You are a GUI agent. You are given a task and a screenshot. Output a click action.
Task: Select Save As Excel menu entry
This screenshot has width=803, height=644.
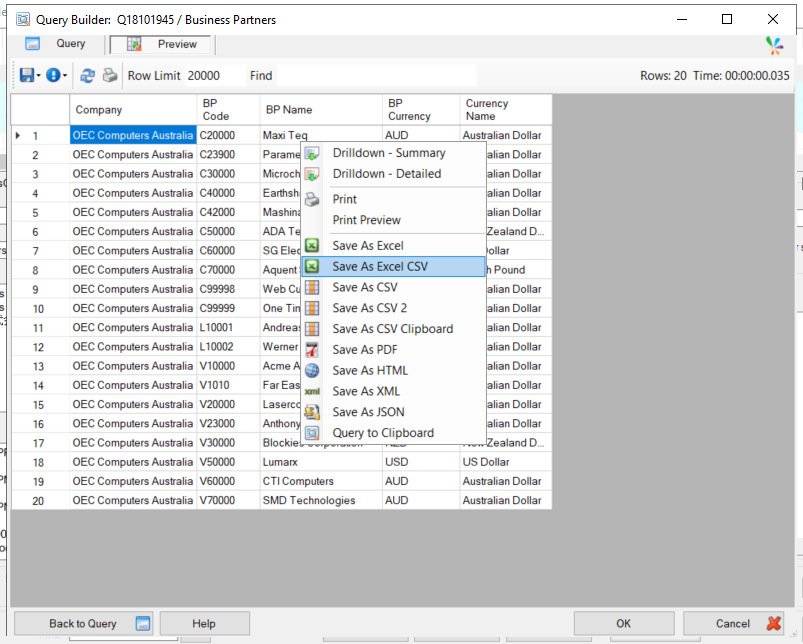pyautogui.click(x=393, y=246)
